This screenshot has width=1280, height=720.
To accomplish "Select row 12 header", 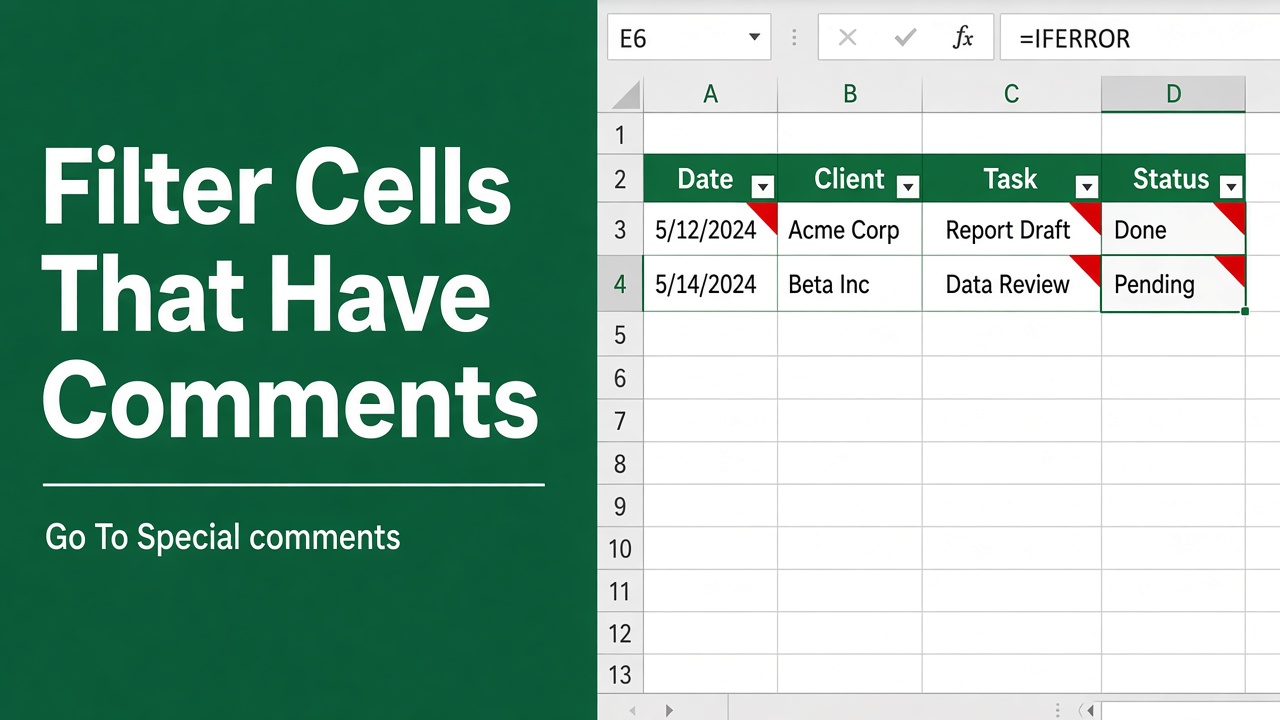I will (x=620, y=633).
